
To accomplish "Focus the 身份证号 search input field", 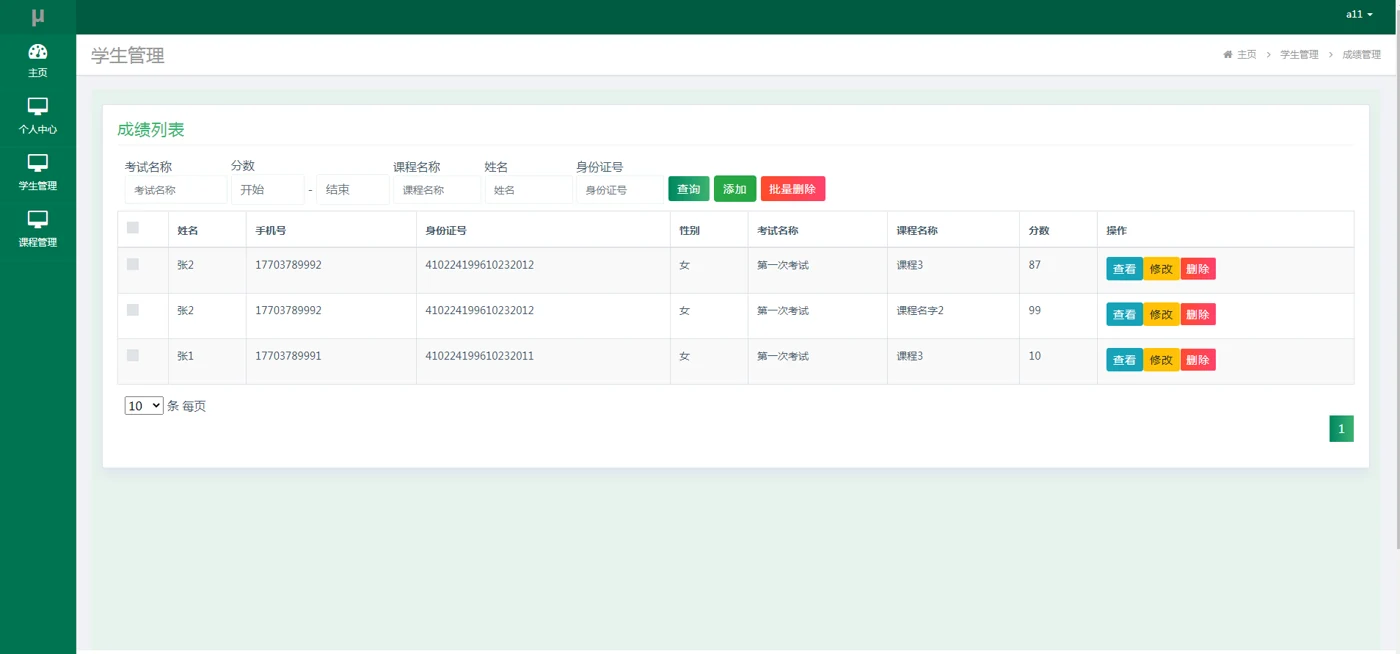I will 620,190.
